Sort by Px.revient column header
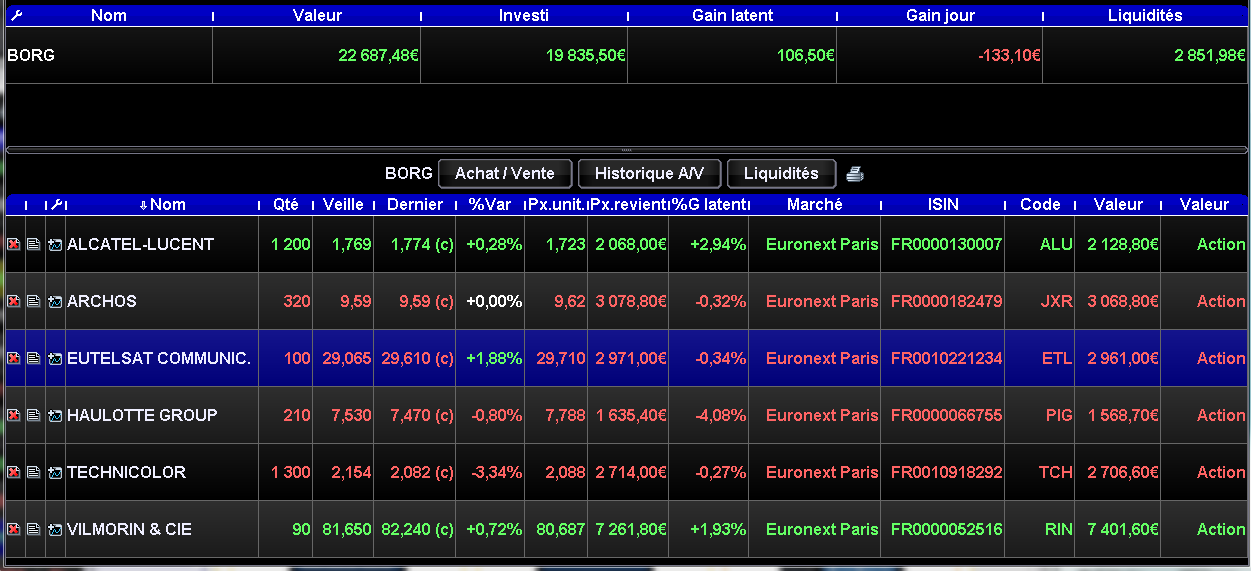Screen dimensions: 1251x571 coord(629,204)
